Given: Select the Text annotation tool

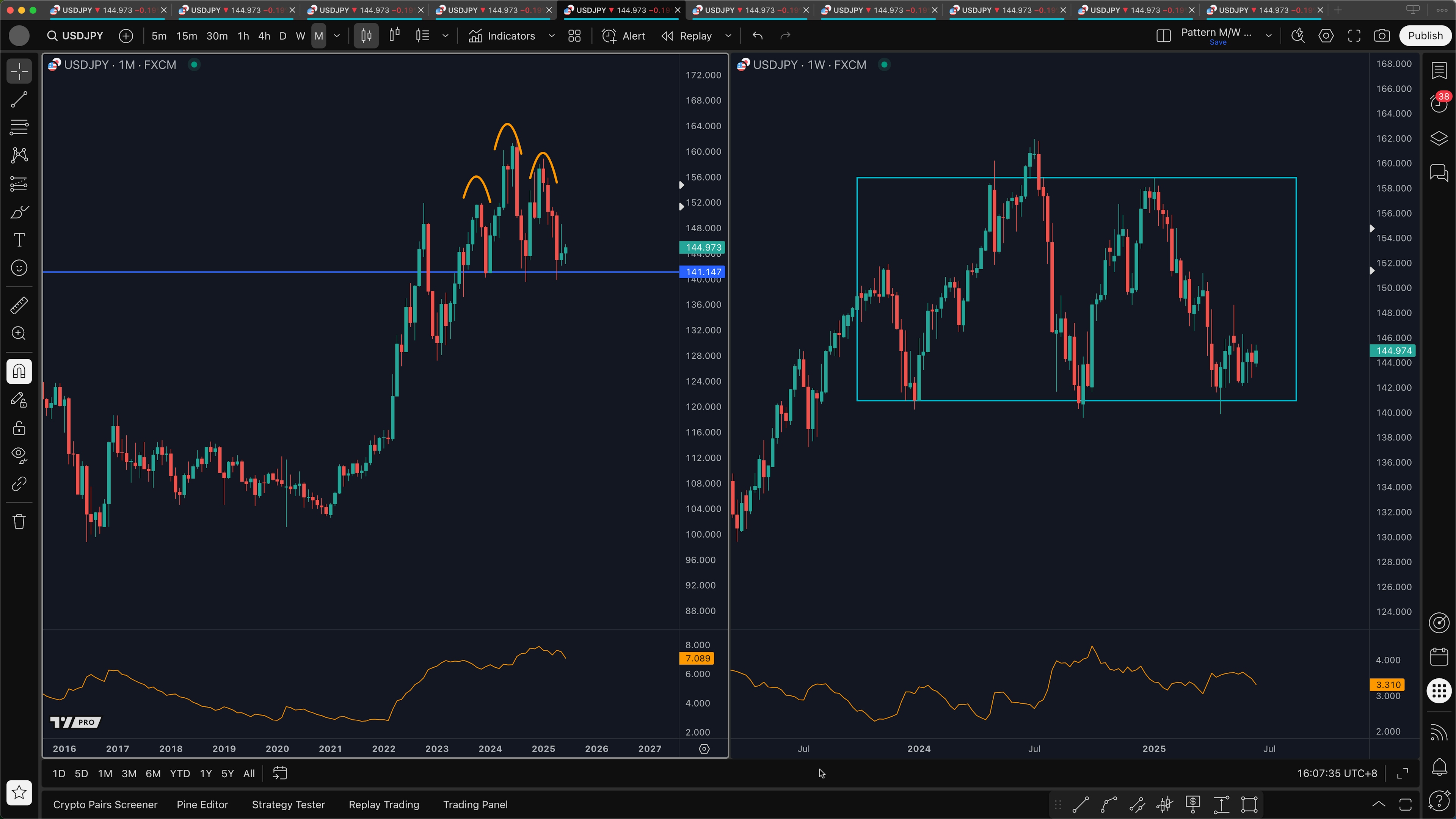Looking at the screenshot, I should 19,240.
